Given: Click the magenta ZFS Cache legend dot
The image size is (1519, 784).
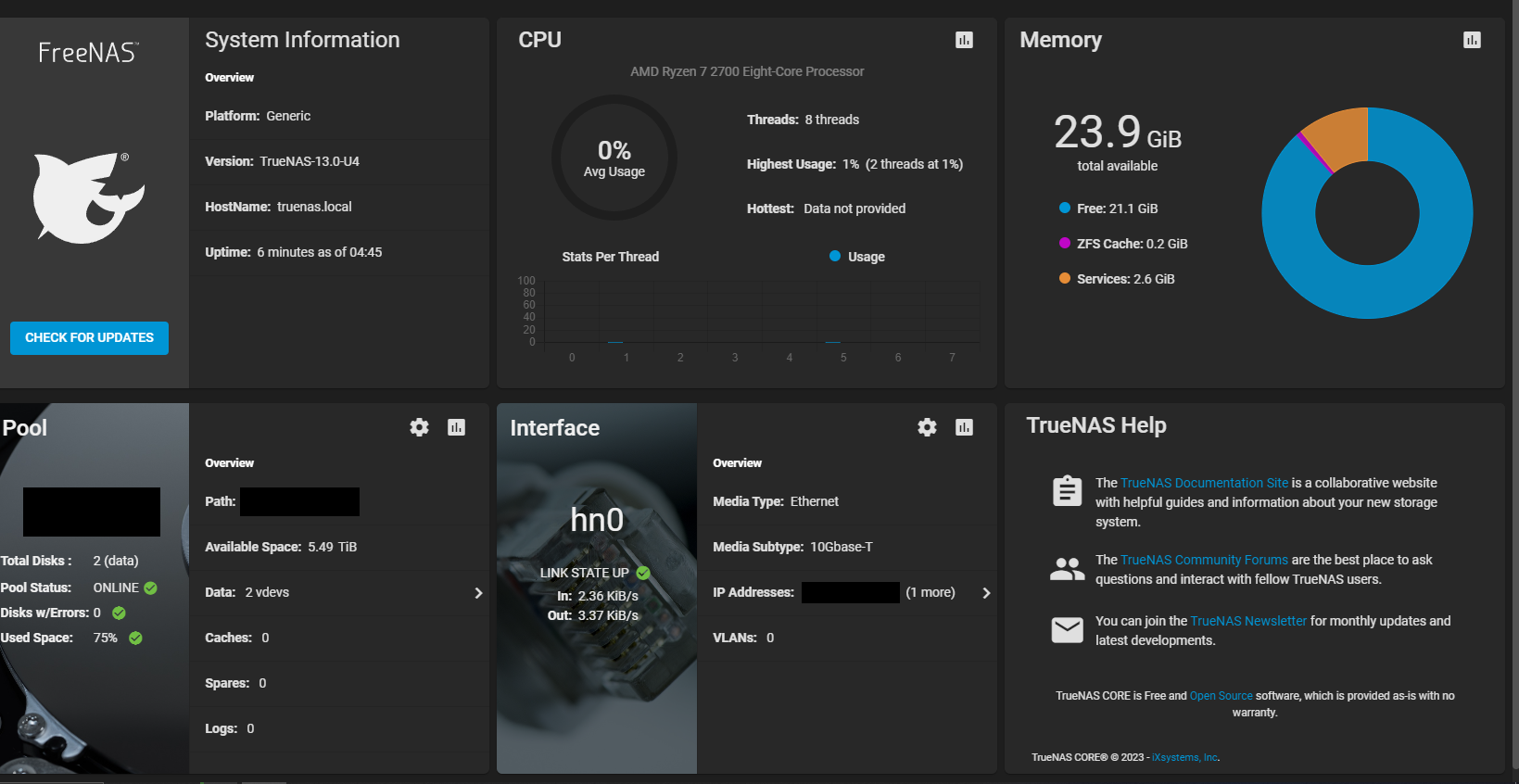Looking at the screenshot, I should coord(1065,243).
